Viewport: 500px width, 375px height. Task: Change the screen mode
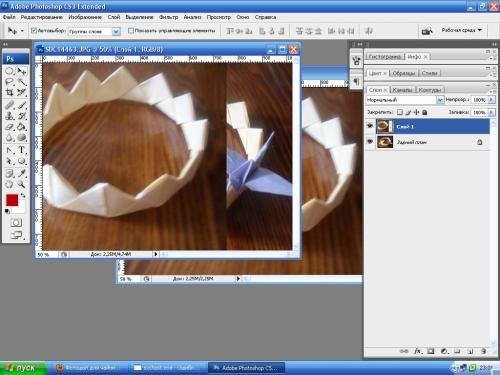(x=16, y=235)
